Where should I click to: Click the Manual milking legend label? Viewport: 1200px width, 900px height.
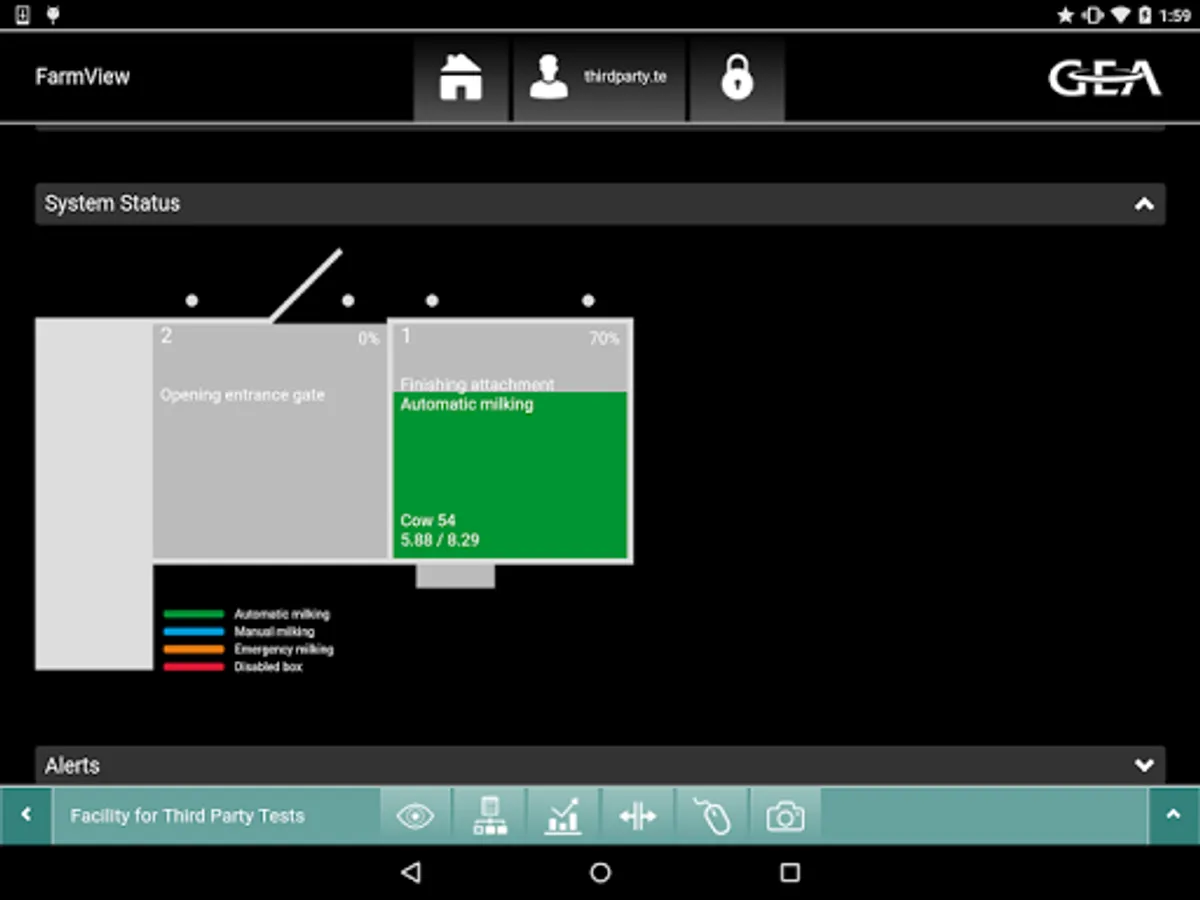(274, 632)
